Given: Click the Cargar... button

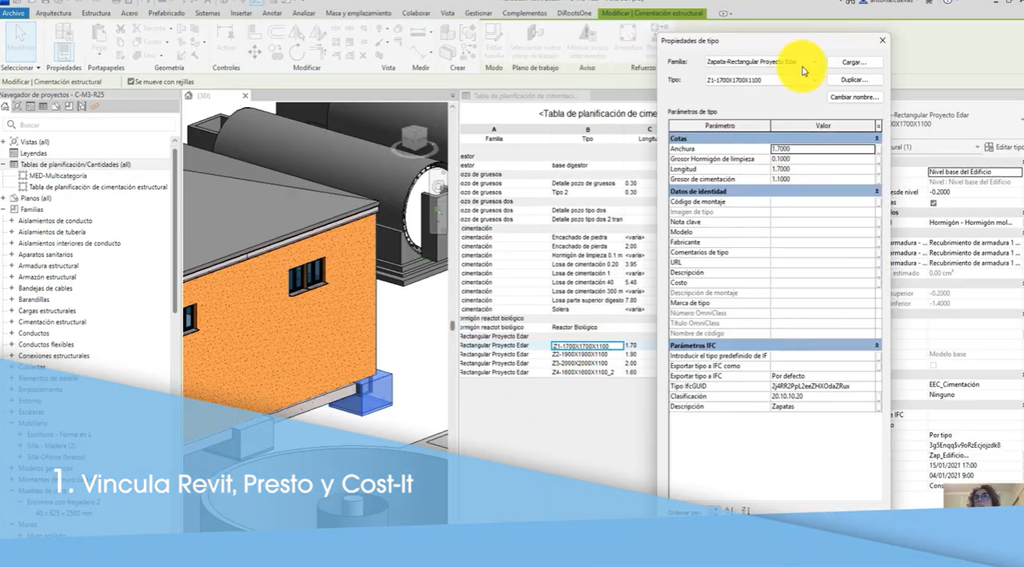Looking at the screenshot, I should (854, 62).
